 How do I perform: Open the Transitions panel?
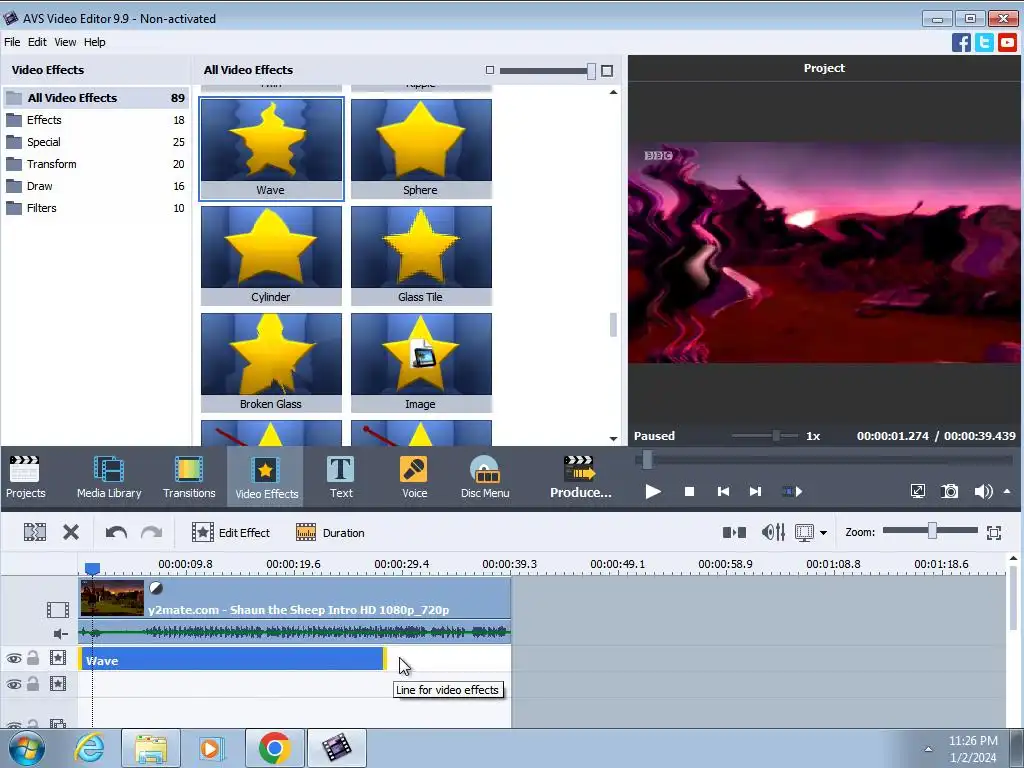tap(189, 477)
